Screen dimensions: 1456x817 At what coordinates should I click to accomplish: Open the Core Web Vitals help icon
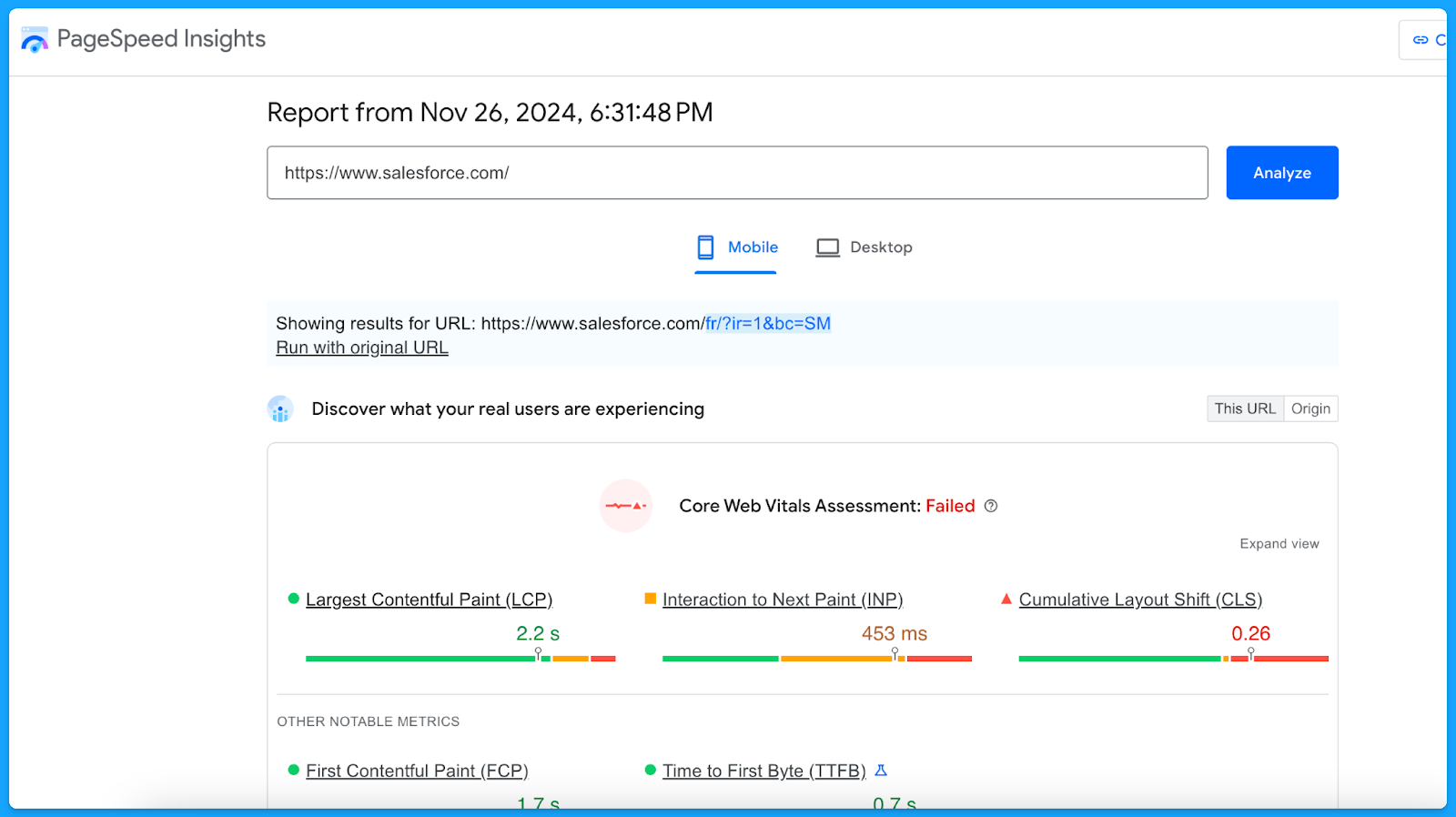[991, 506]
